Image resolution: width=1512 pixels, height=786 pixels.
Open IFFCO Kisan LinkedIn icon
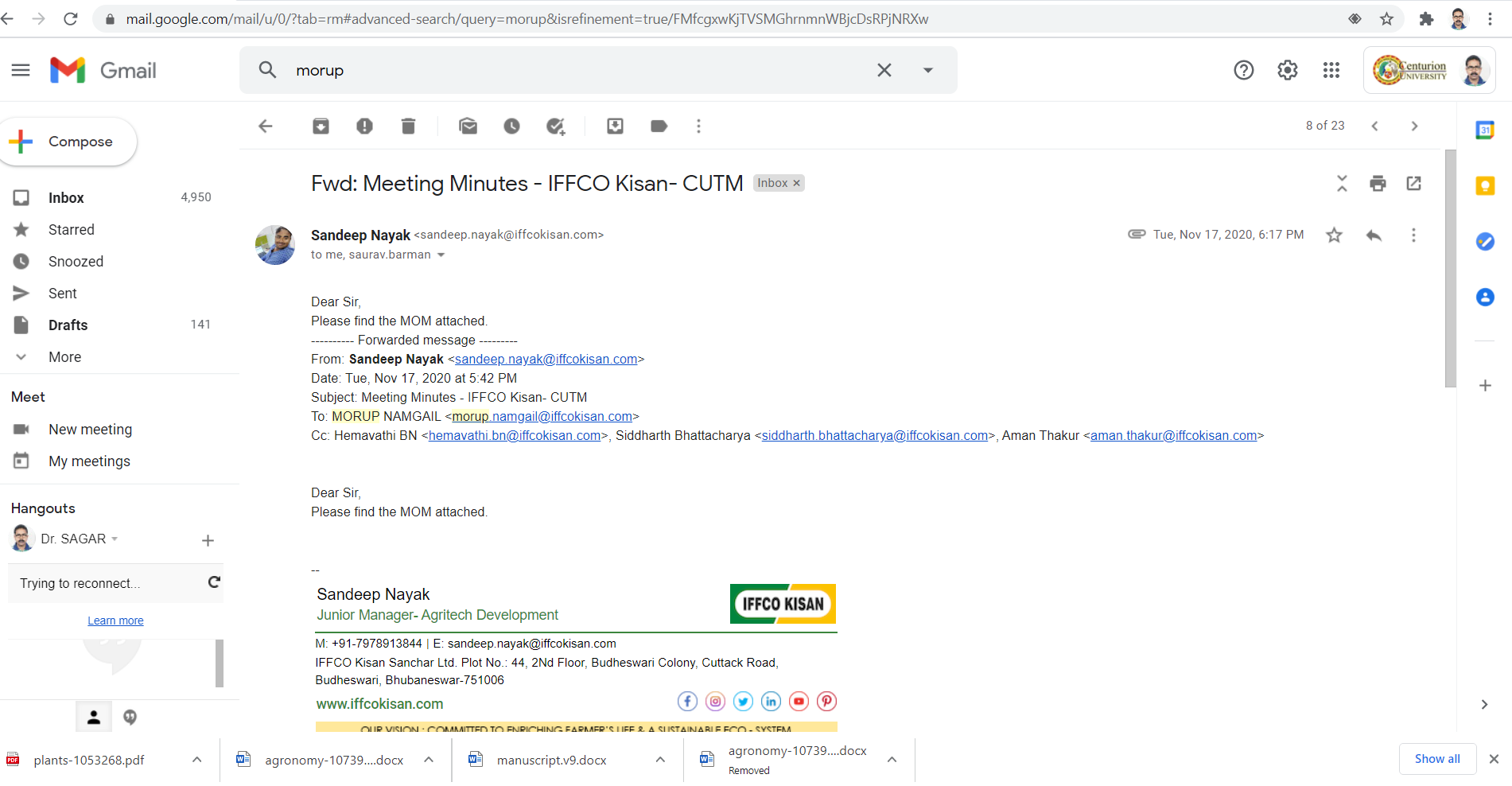pos(771,701)
